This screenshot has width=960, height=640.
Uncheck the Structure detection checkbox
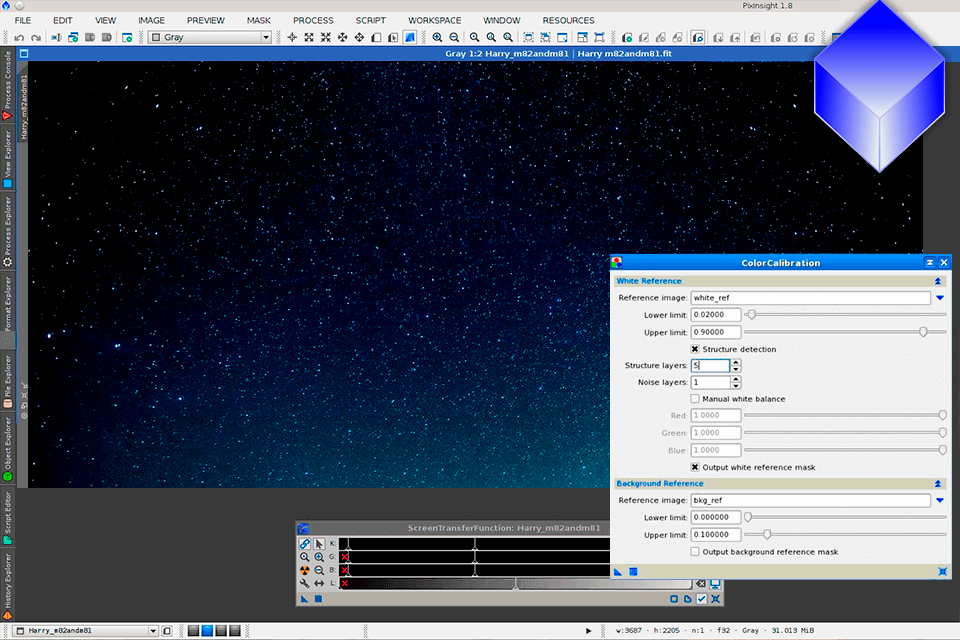[x=695, y=349]
